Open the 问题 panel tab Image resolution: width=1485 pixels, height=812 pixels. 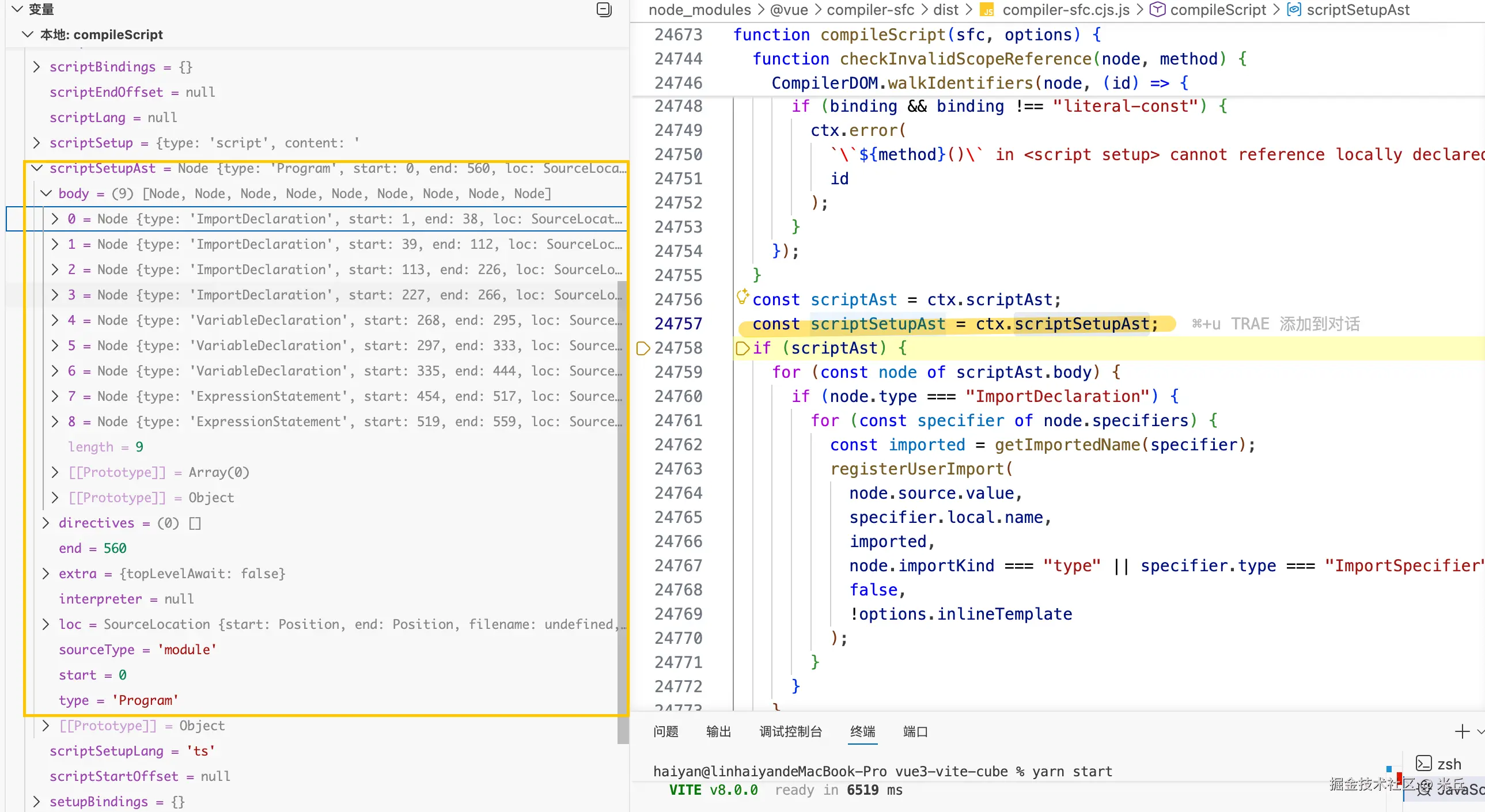[x=665, y=731]
